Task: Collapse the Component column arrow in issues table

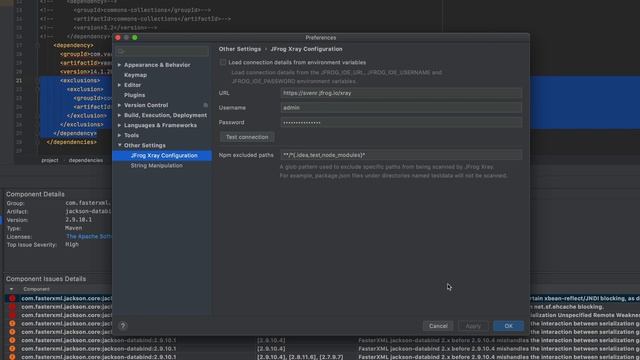Action: point(11,289)
